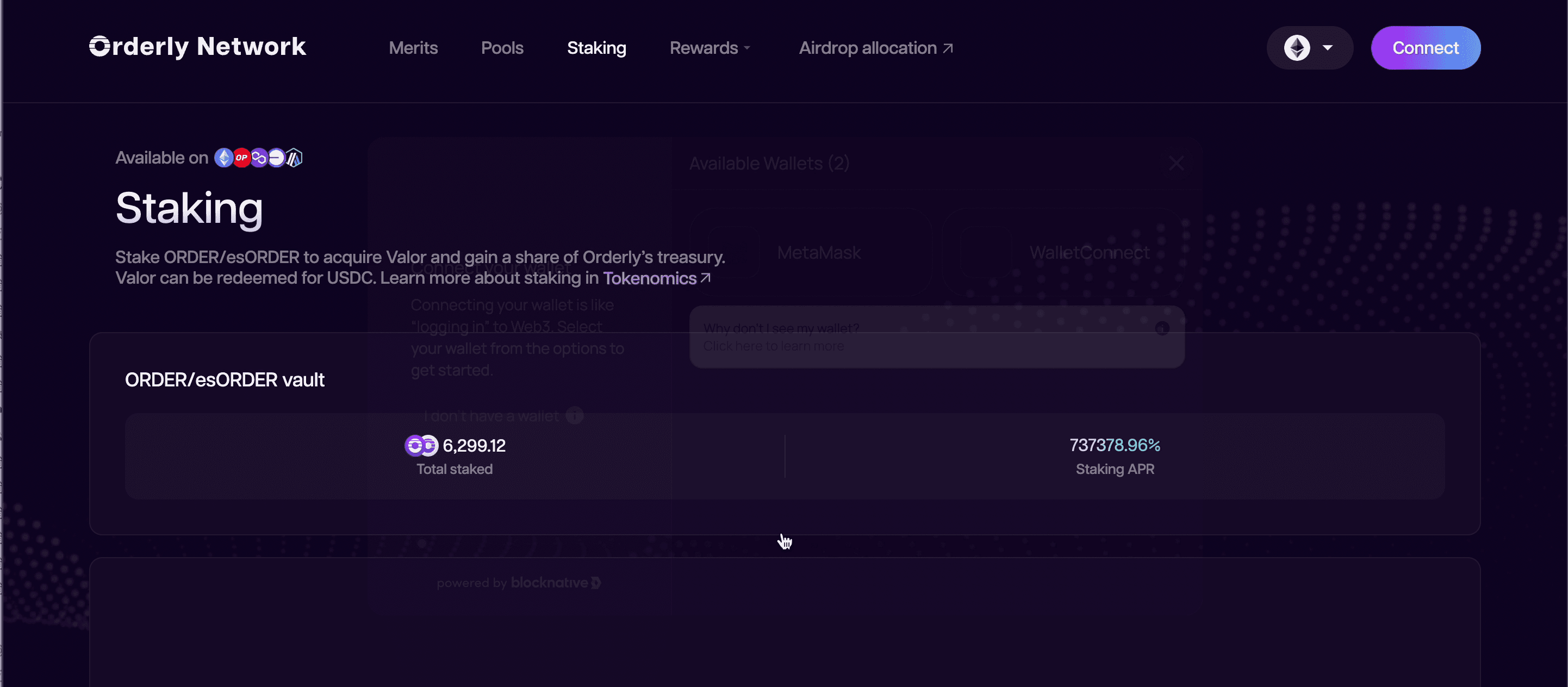The height and width of the screenshot is (687, 1568).
Task: Click the Connect wallet button
Action: pyautogui.click(x=1426, y=47)
